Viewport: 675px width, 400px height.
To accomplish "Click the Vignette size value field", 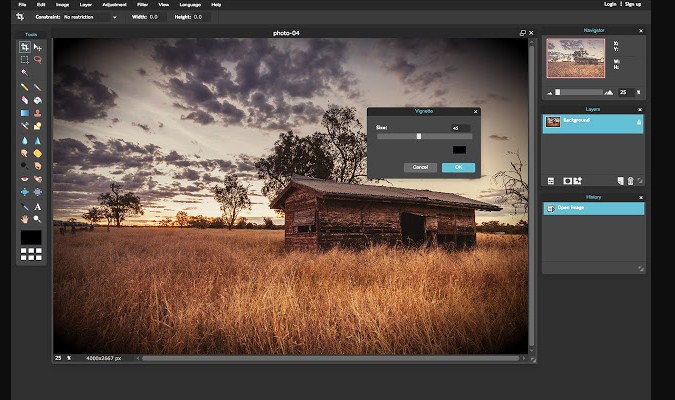I will coord(461,128).
